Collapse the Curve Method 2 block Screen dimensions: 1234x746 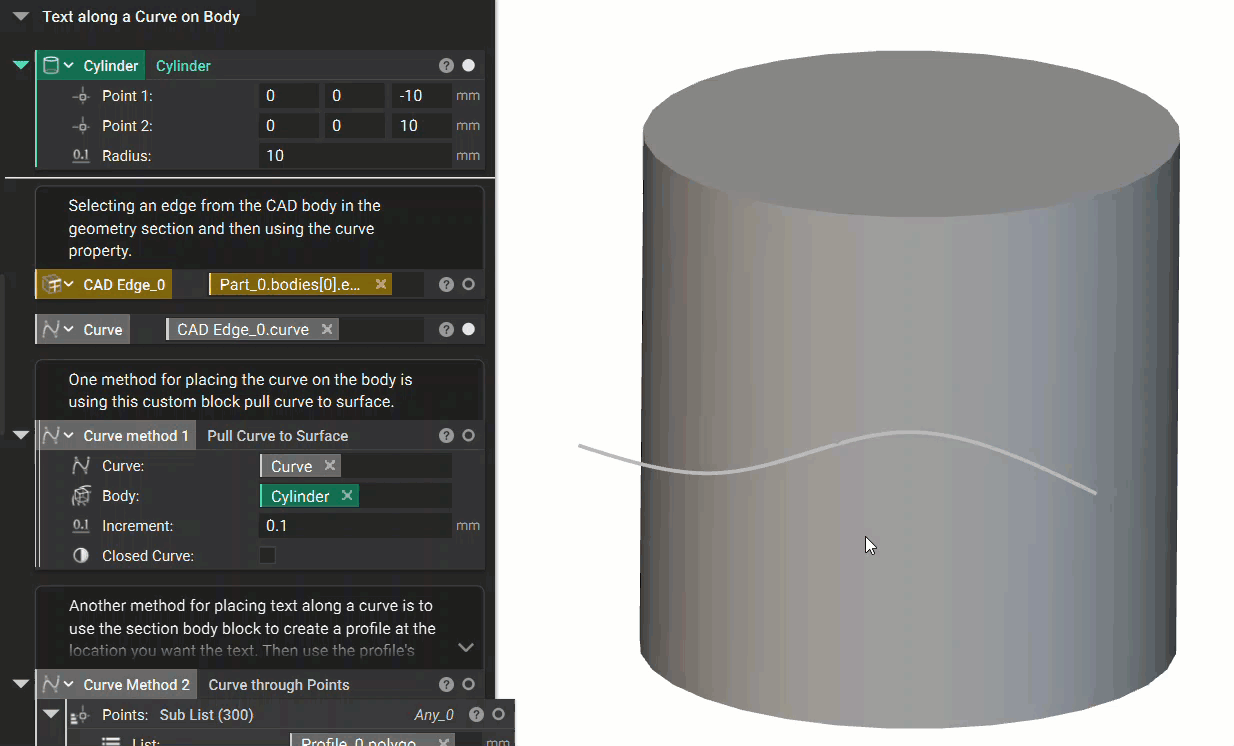coord(20,684)
